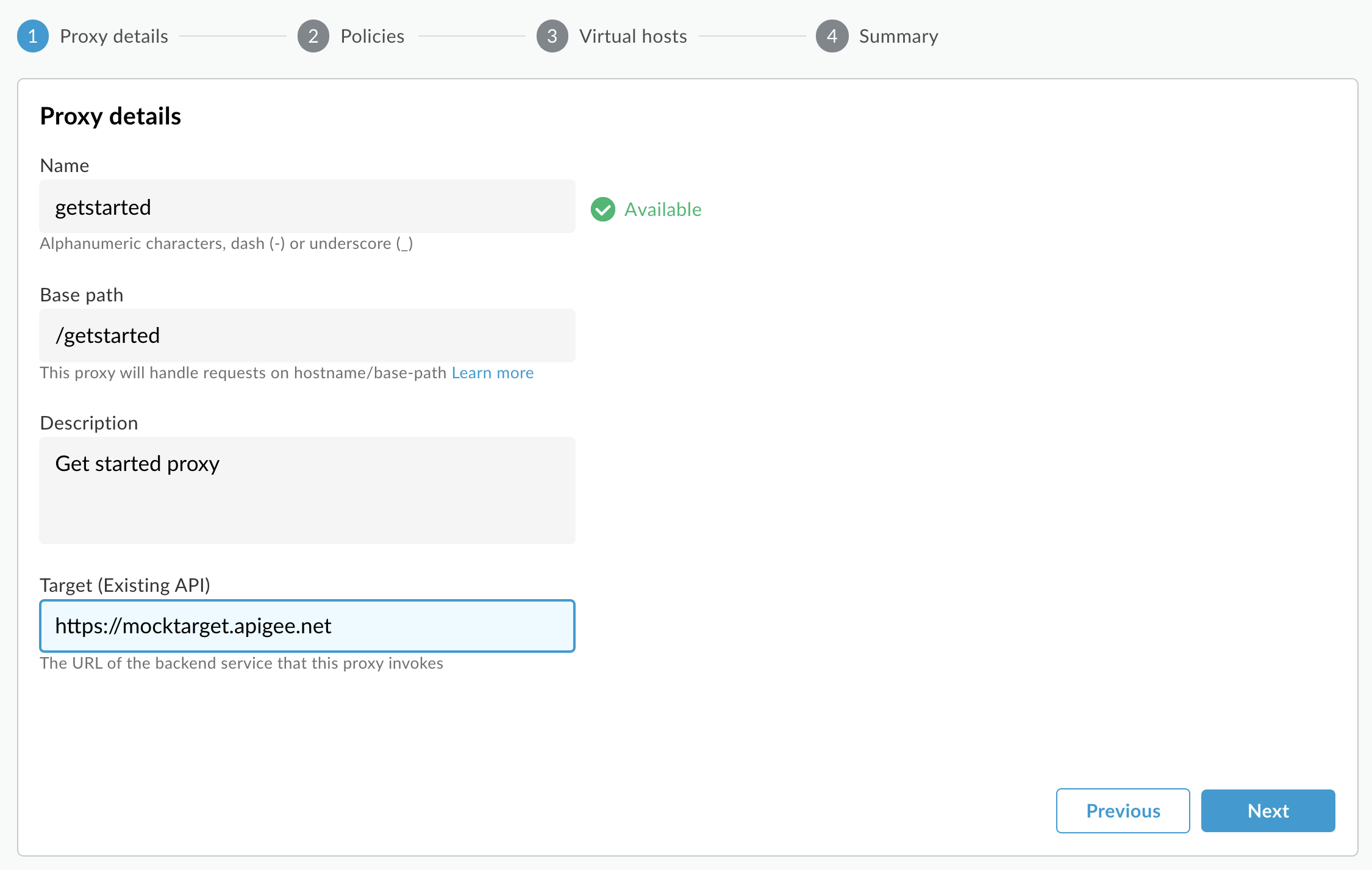This screenshot has width=1372, height=870.
Task: Click inside the Description text area
Action: coord(307,491)
